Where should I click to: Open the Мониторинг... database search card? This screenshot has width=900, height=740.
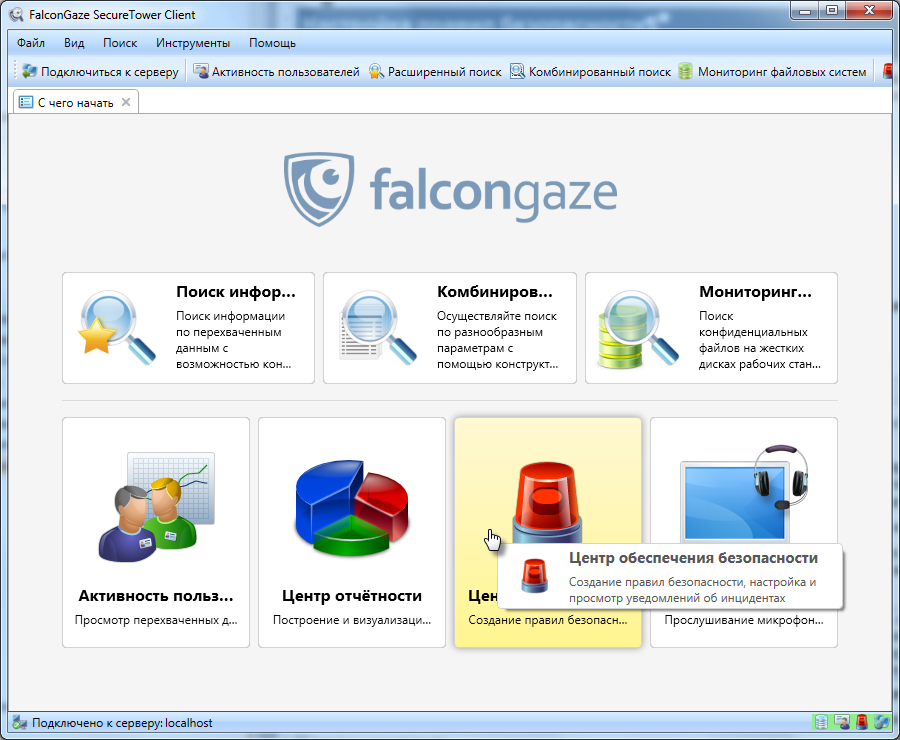point(711,328)
